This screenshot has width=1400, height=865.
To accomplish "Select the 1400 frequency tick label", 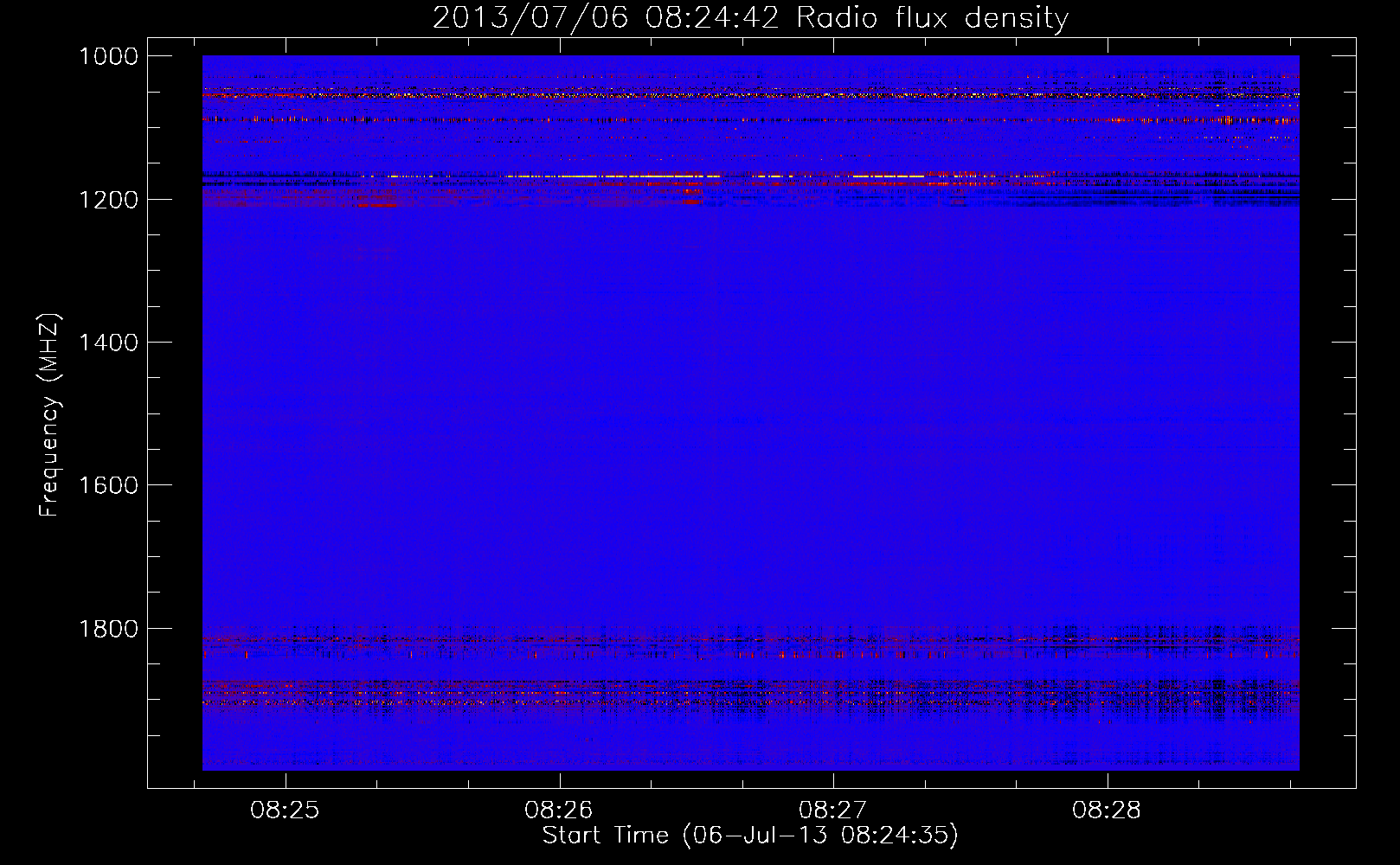I will (x=108, y=343).
